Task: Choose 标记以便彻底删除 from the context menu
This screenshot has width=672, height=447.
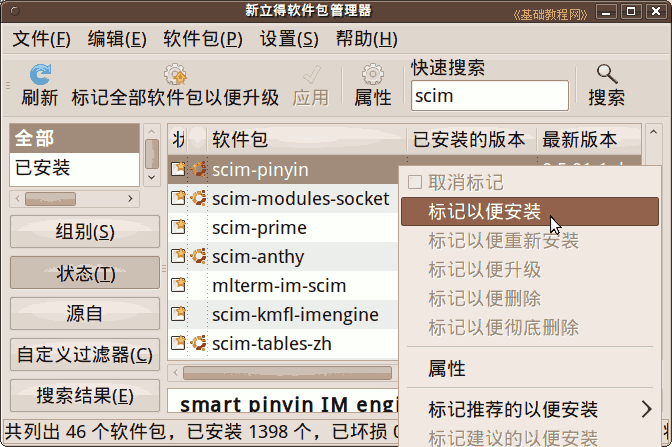Action: tap(530, 327)
